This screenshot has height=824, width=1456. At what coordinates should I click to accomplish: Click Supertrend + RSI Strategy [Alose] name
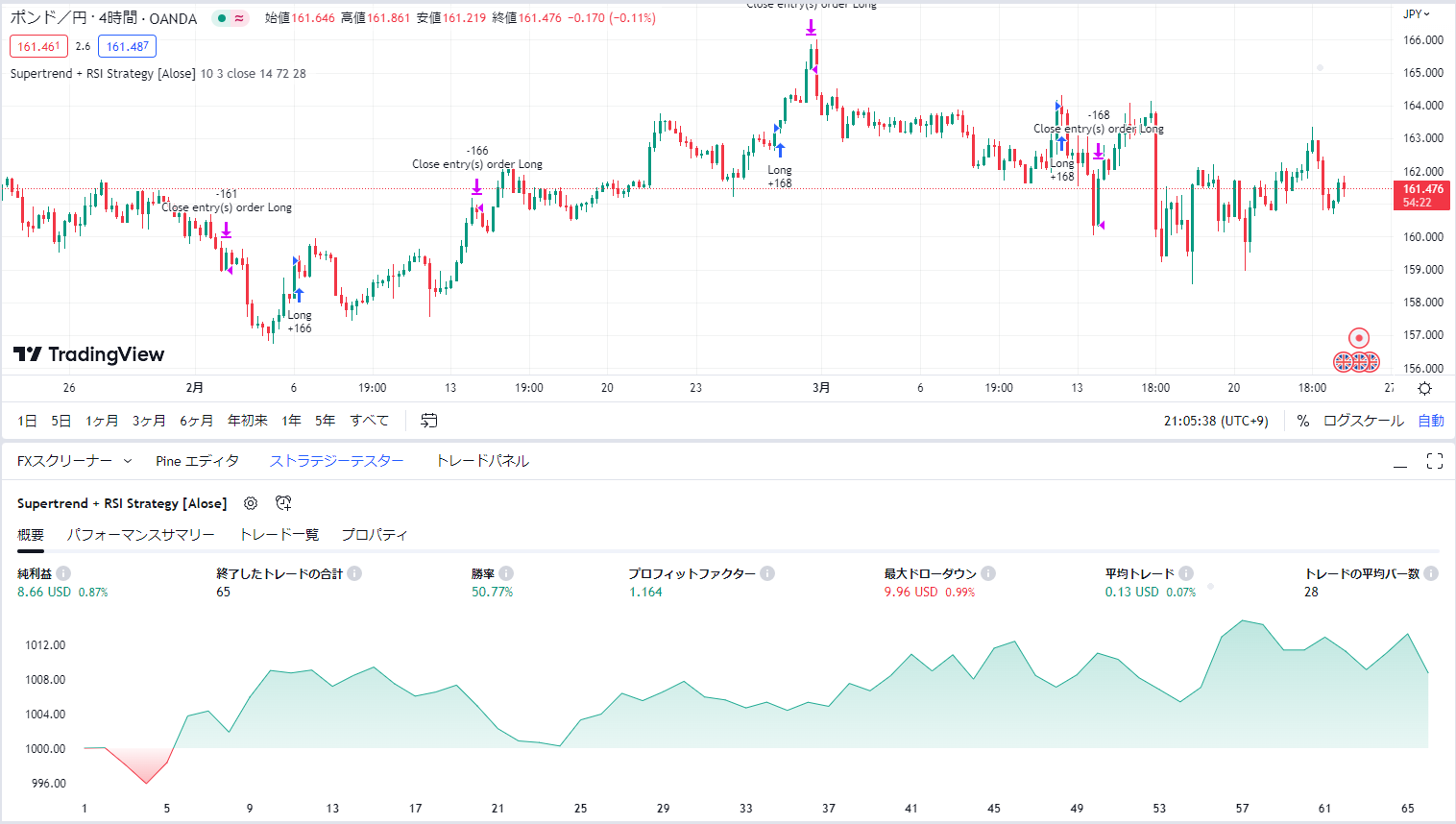(122, 503)
